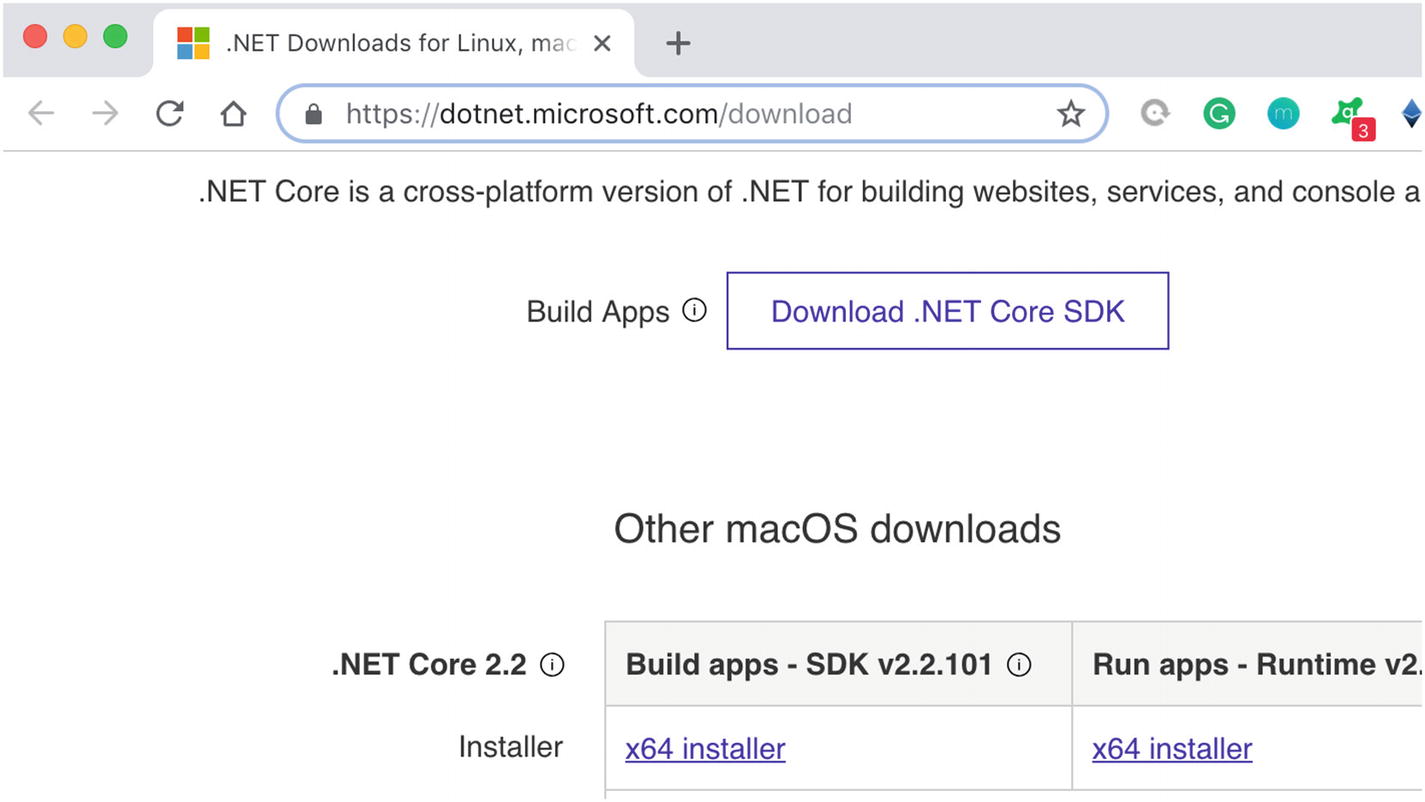Go back with the browser back arrow
Viewport: 1425px width, 802px height.
click(41, 114)
